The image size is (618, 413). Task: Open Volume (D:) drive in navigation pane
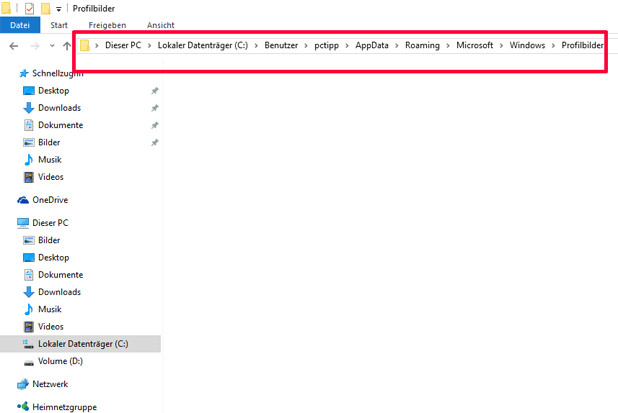(60, 361)
